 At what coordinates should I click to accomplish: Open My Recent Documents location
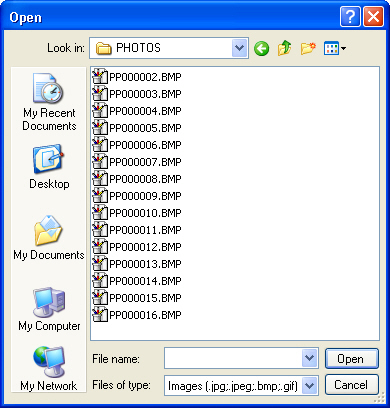[49, 102]
